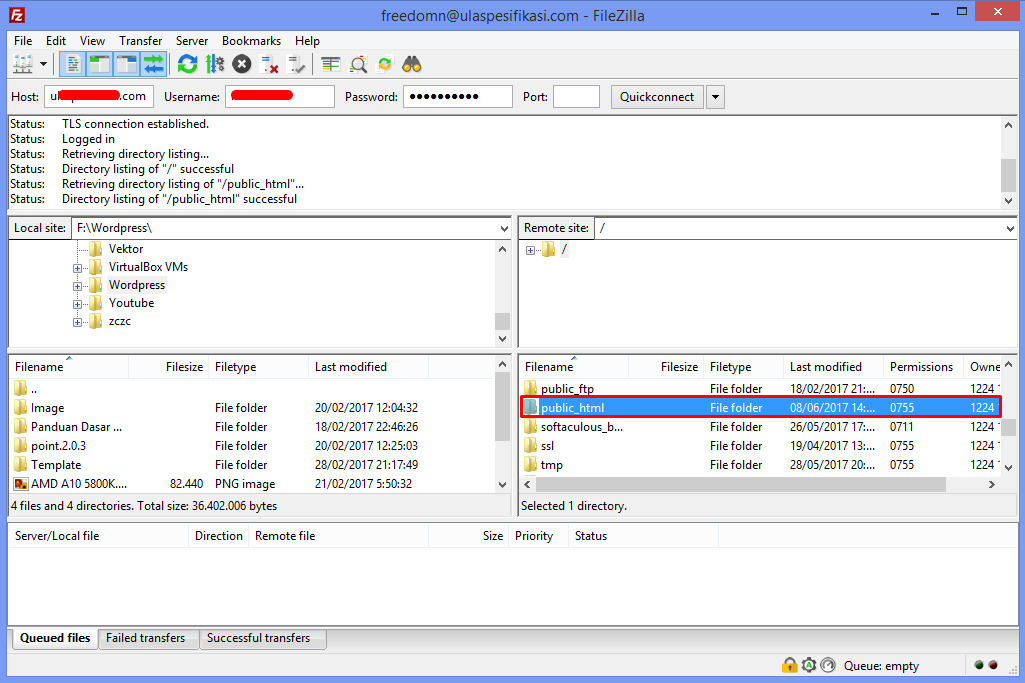Select the Youtube folder in local tree

pyautogui.click(x=131, y=303)
